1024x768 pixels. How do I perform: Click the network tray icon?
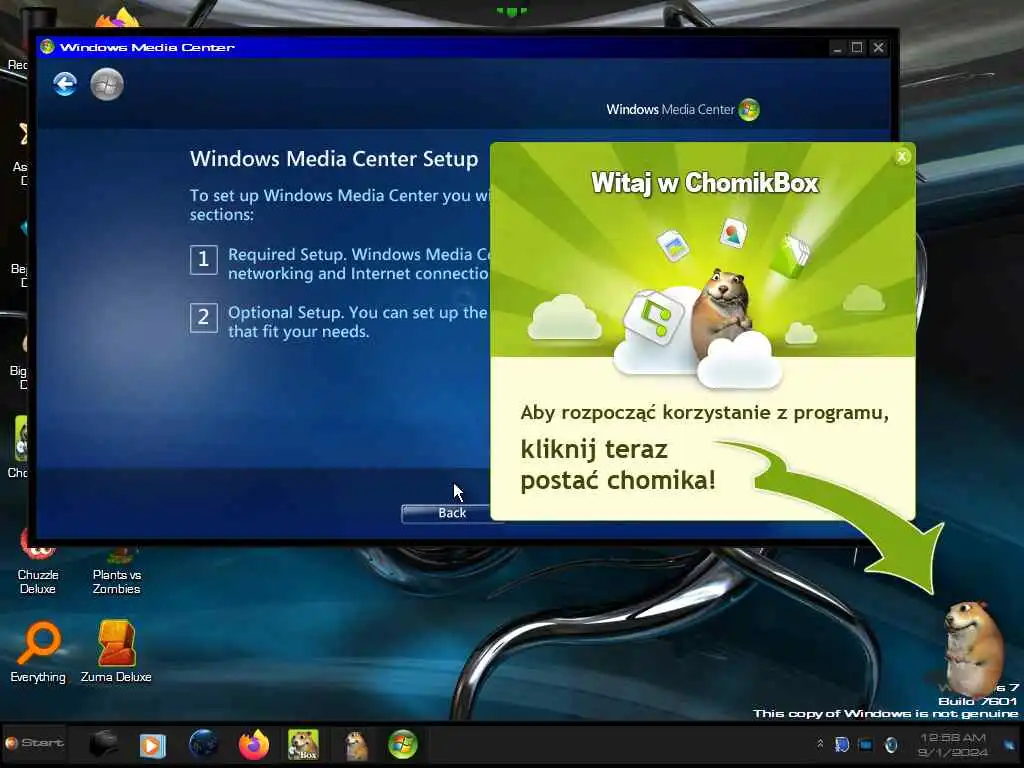pyautogui.click(x=866, y=744)
